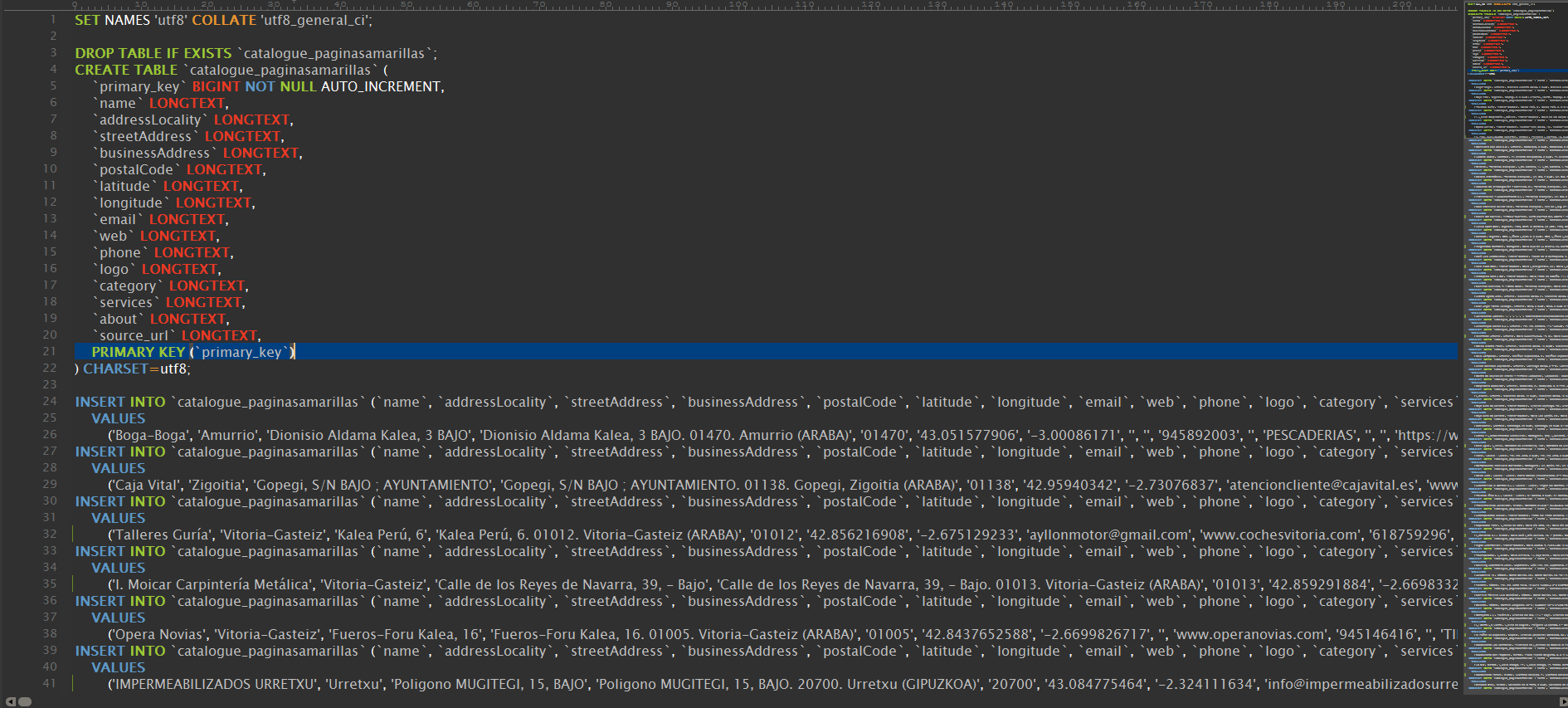
Task: Click column marker 100 on the ruler
Action: coord(738,5)
